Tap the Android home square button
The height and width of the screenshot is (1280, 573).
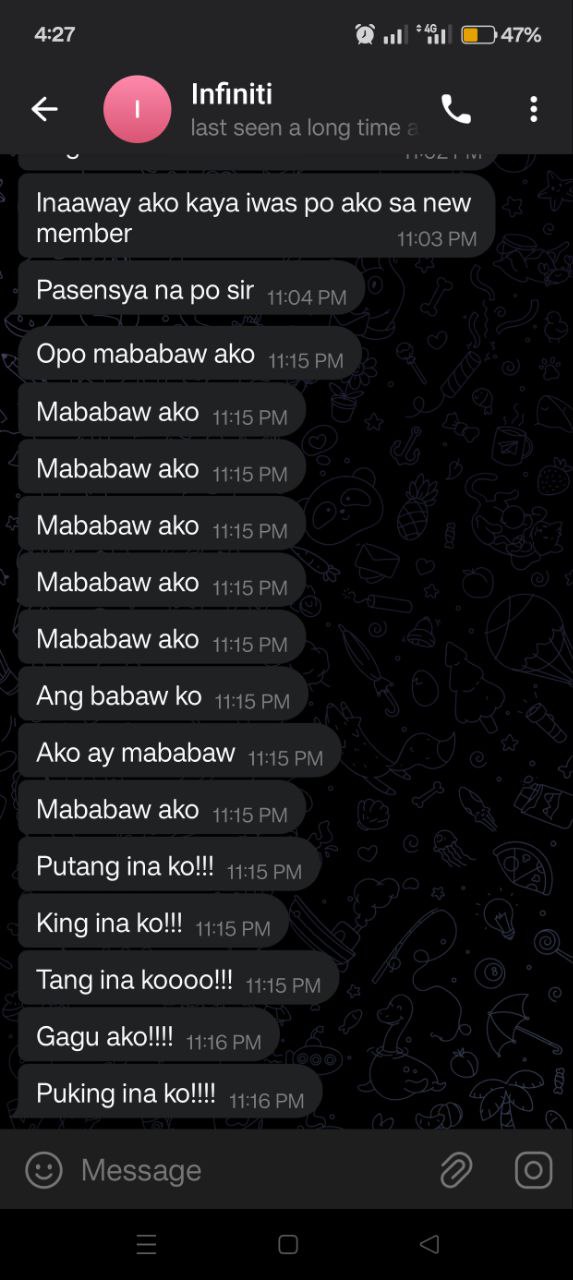(288, 1244)
